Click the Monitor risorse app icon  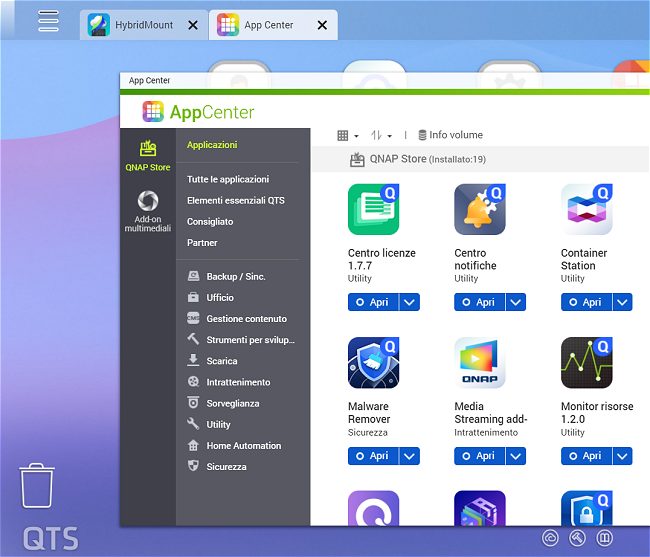586,363
